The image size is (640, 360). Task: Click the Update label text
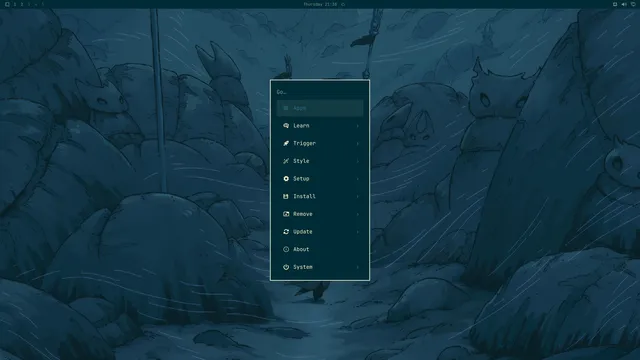[x=303, y=231]
